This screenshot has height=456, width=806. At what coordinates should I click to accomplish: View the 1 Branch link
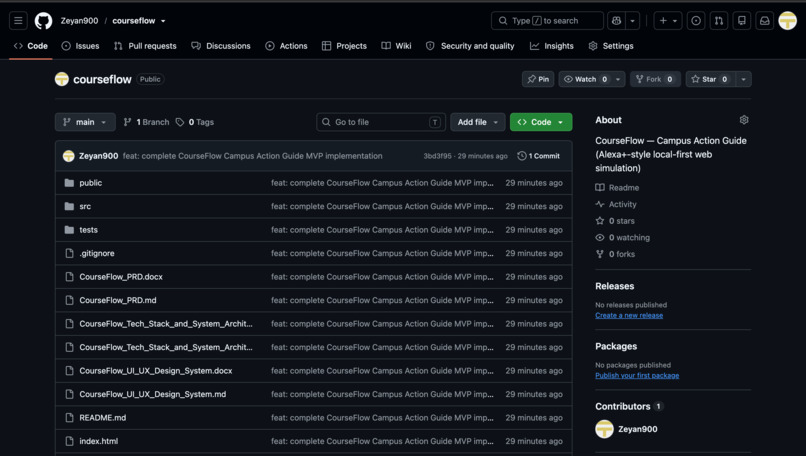[146, 122]
